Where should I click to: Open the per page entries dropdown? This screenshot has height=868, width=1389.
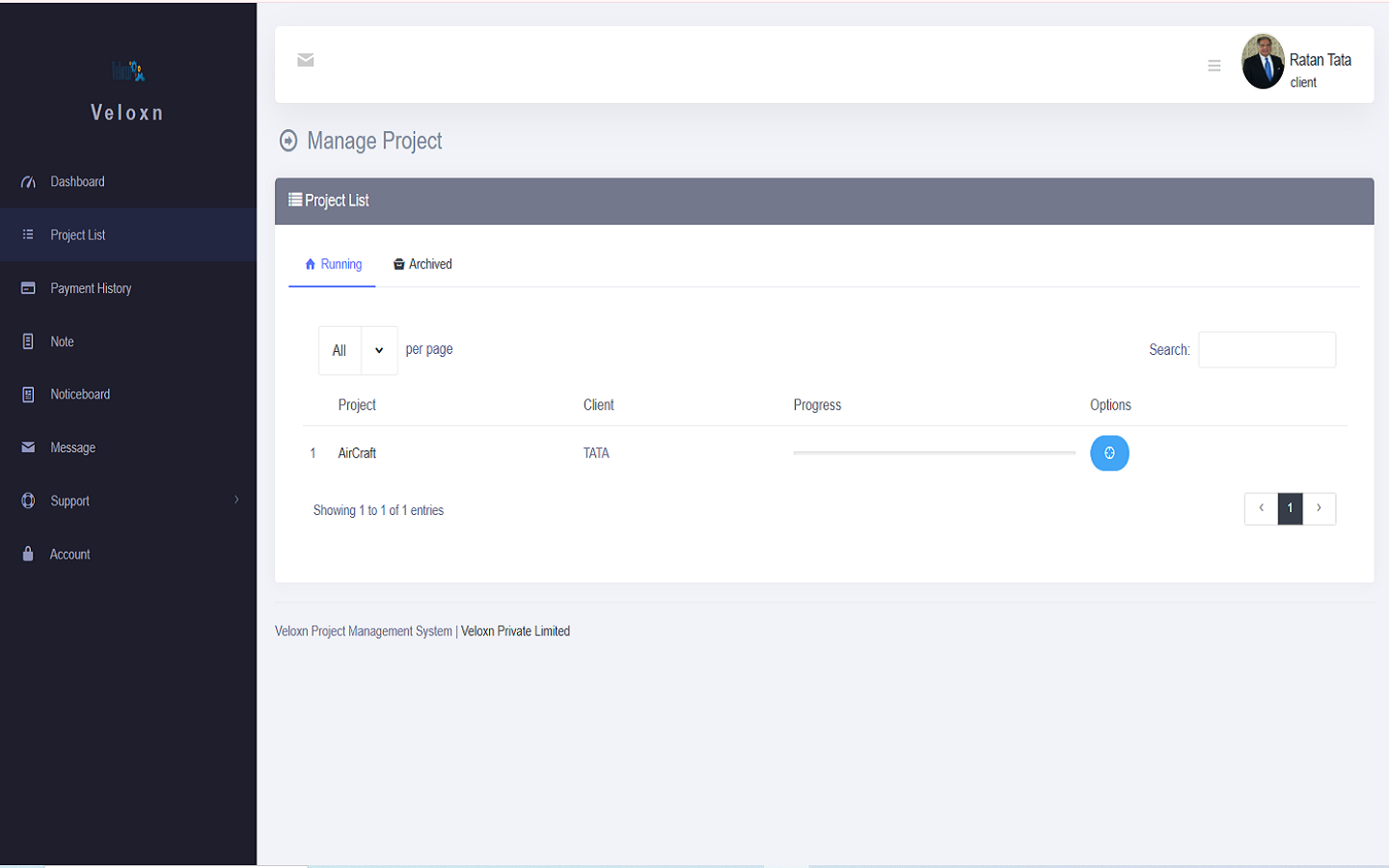click(x=357, y=349)
